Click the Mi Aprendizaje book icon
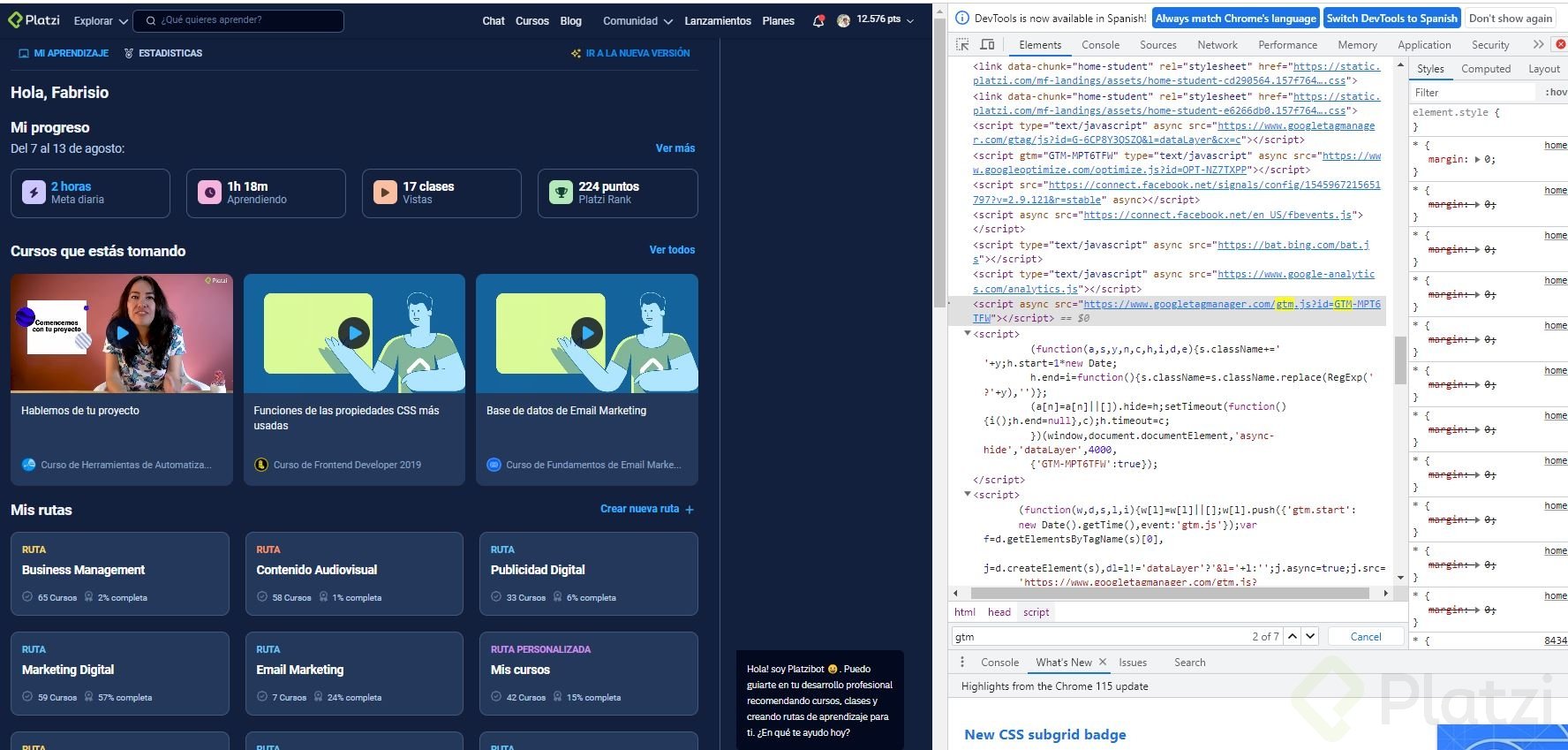The height and width of the screenshot is (750, 1568). tap(24, 53)
